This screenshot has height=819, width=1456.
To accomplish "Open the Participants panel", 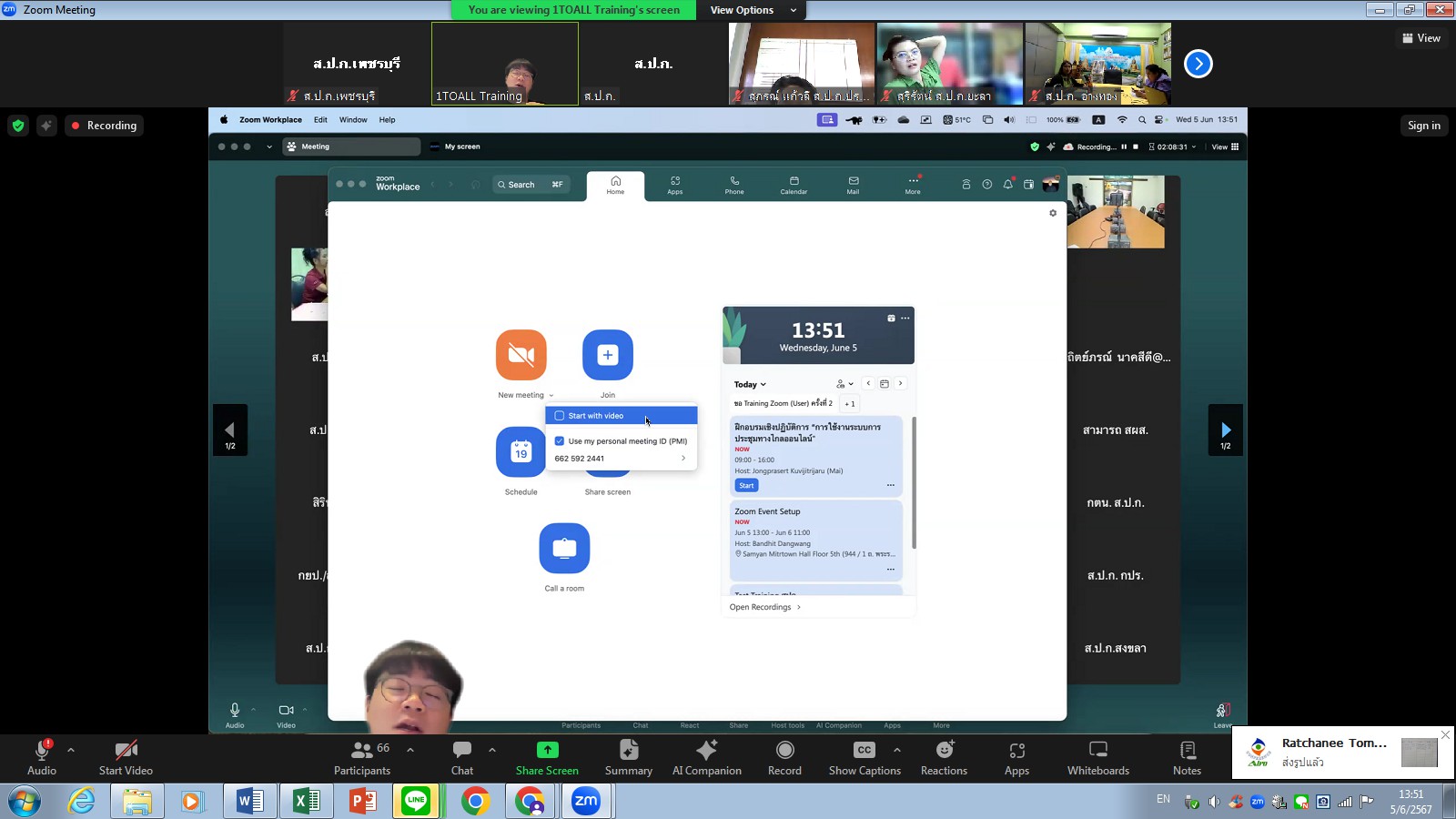I will point(362,757).
